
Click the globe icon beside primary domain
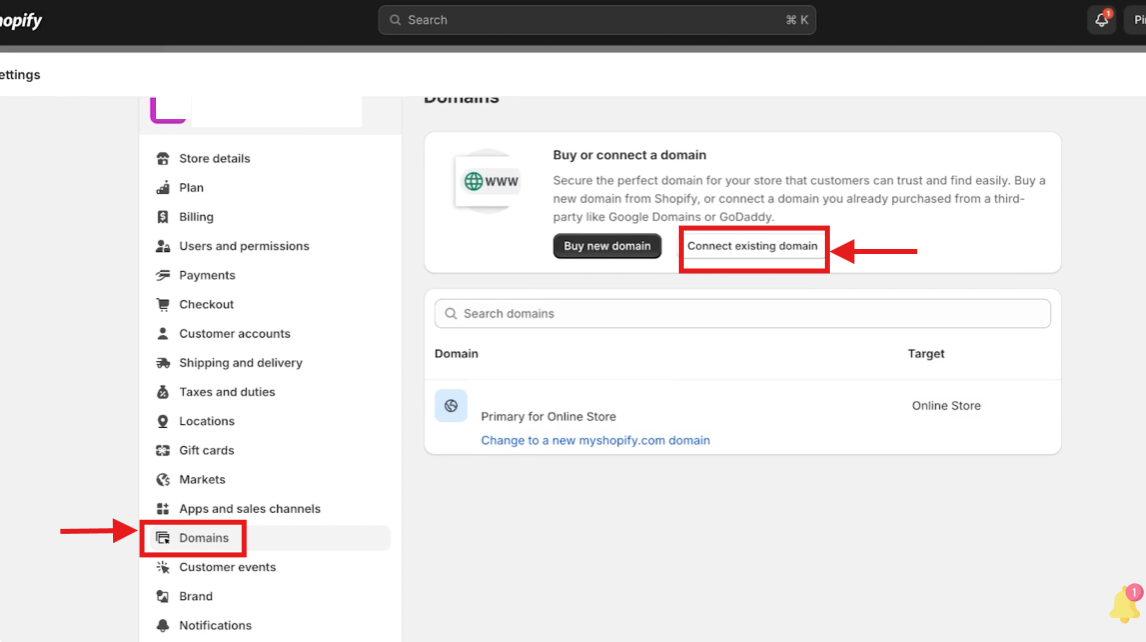(x=451, y=406)
